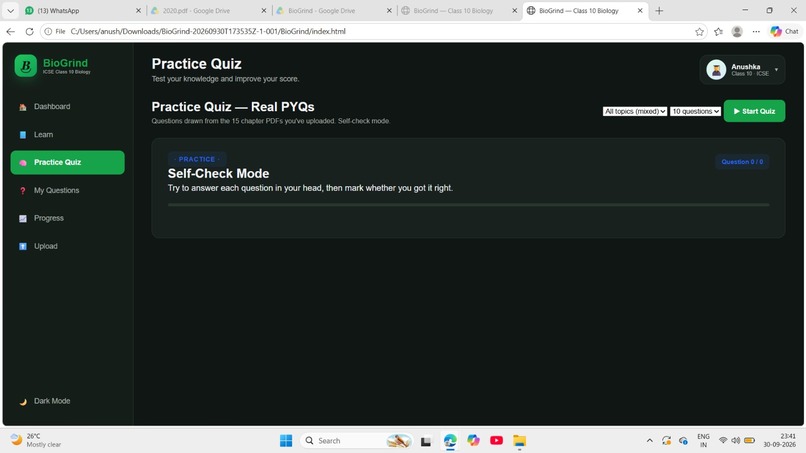Click the sync update tray icon
806x453 pixels.
[667, 441]
